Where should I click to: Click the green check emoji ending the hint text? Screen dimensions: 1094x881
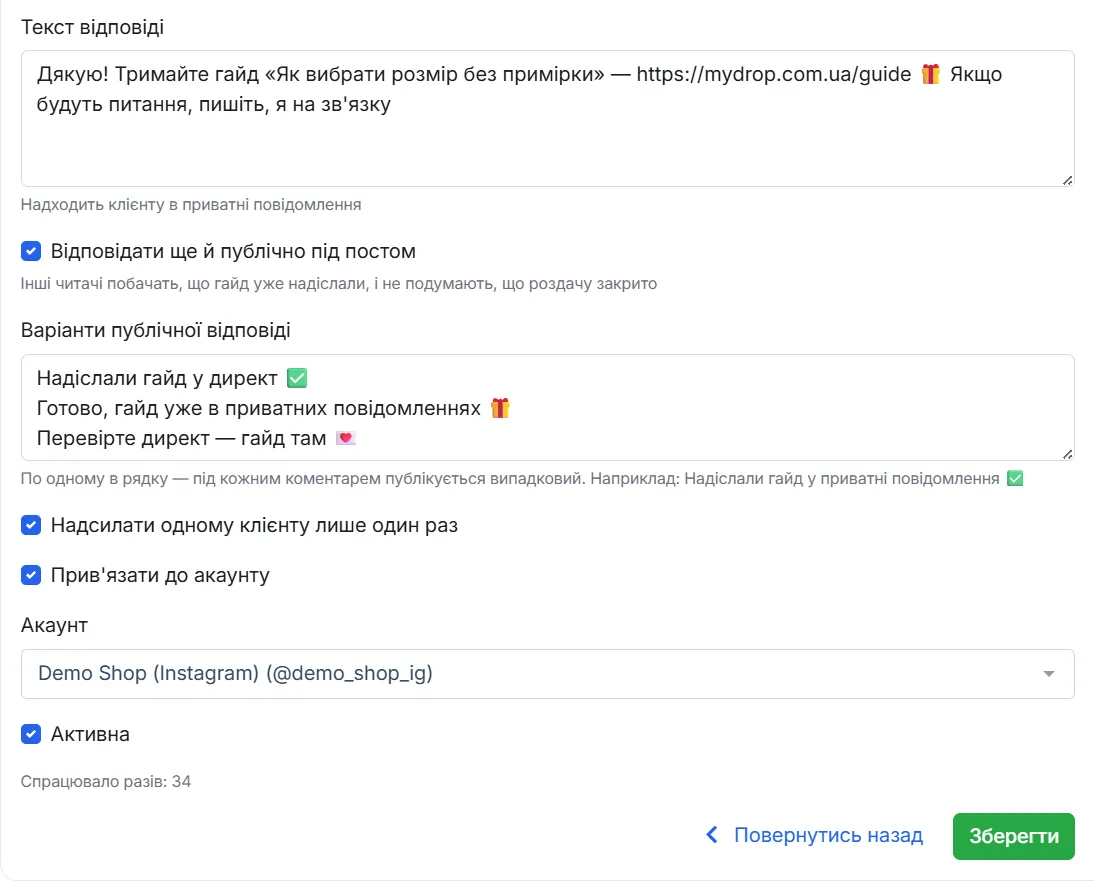pos(1015,479)
